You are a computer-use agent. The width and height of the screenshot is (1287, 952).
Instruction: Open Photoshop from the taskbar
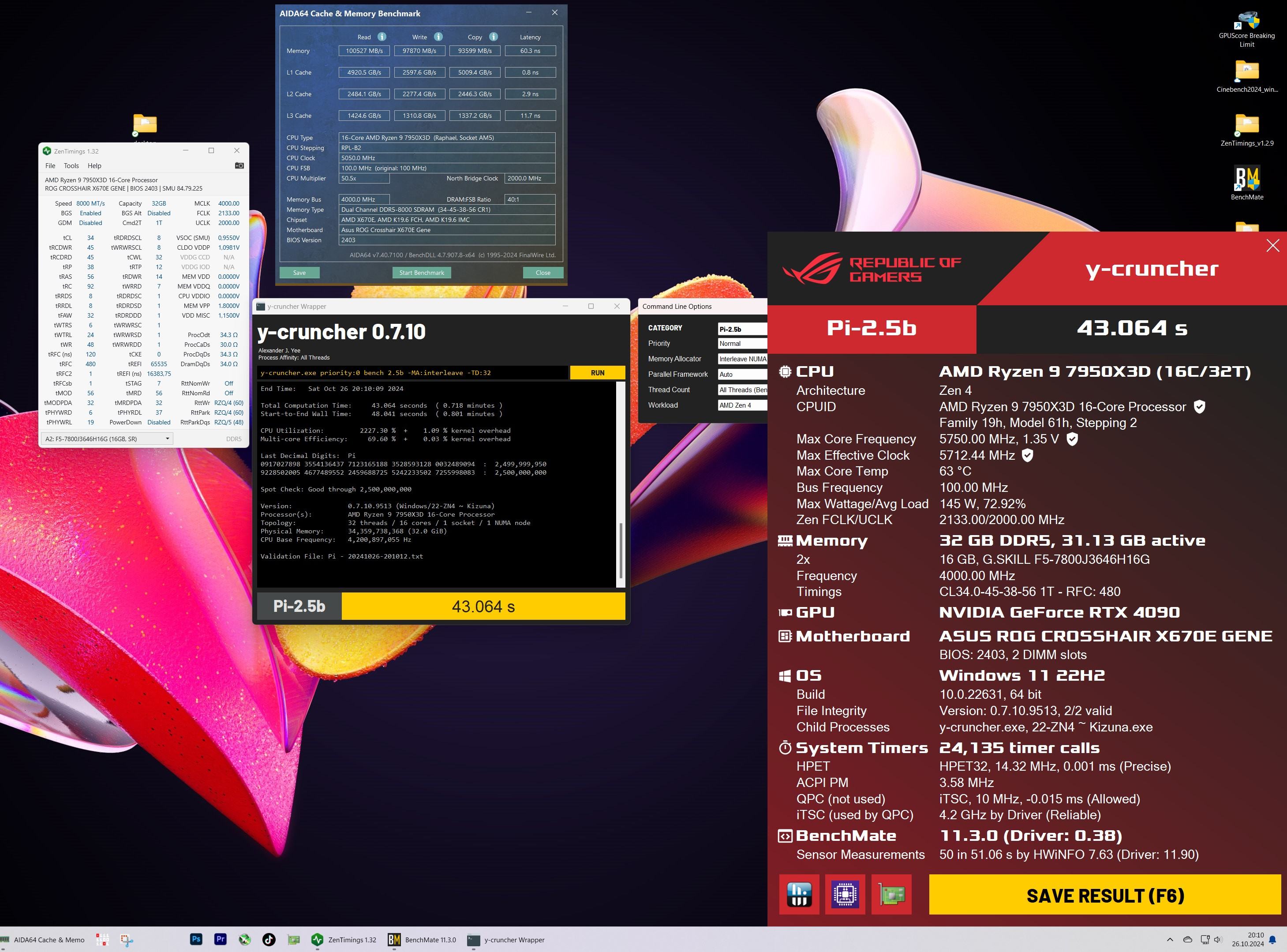point(196,939)
